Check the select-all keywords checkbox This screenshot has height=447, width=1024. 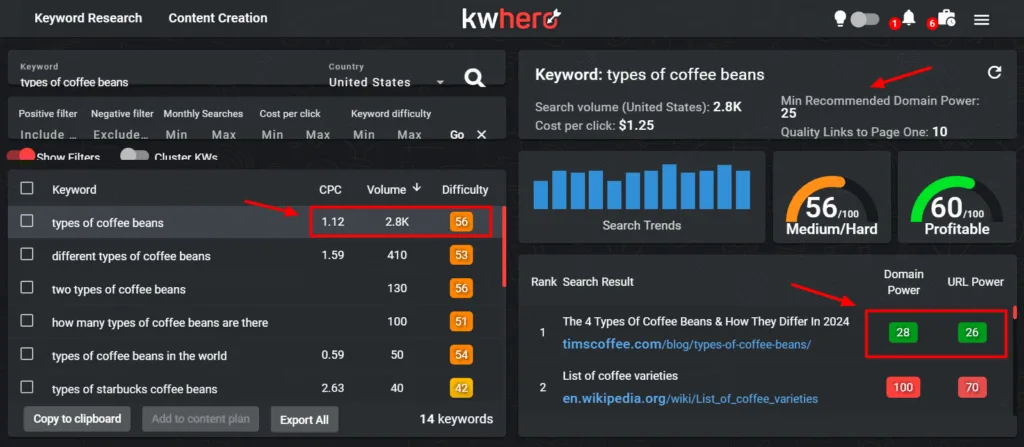(27, 188)
